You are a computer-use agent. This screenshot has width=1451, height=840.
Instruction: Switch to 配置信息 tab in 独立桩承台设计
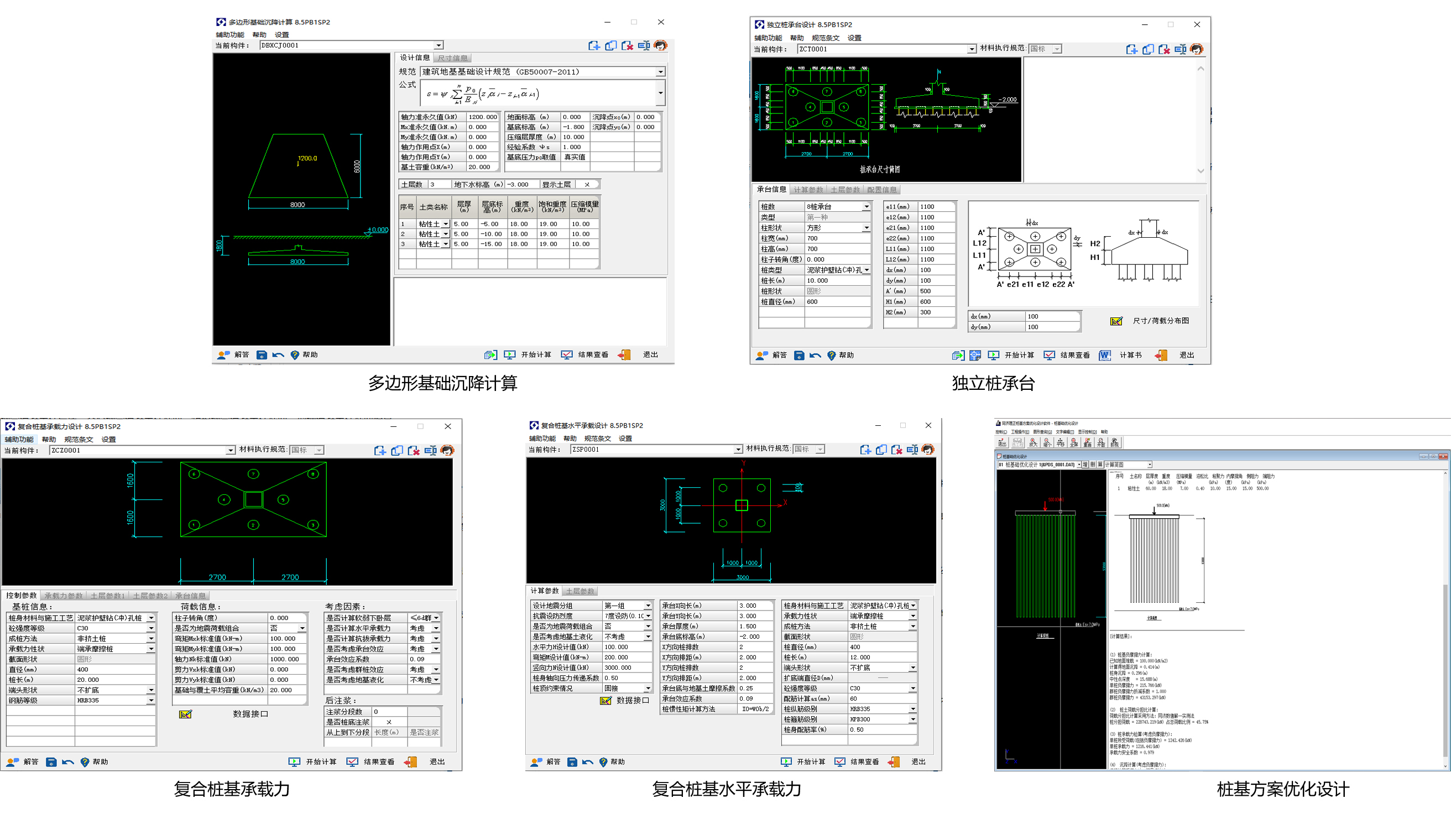point(881,190)
